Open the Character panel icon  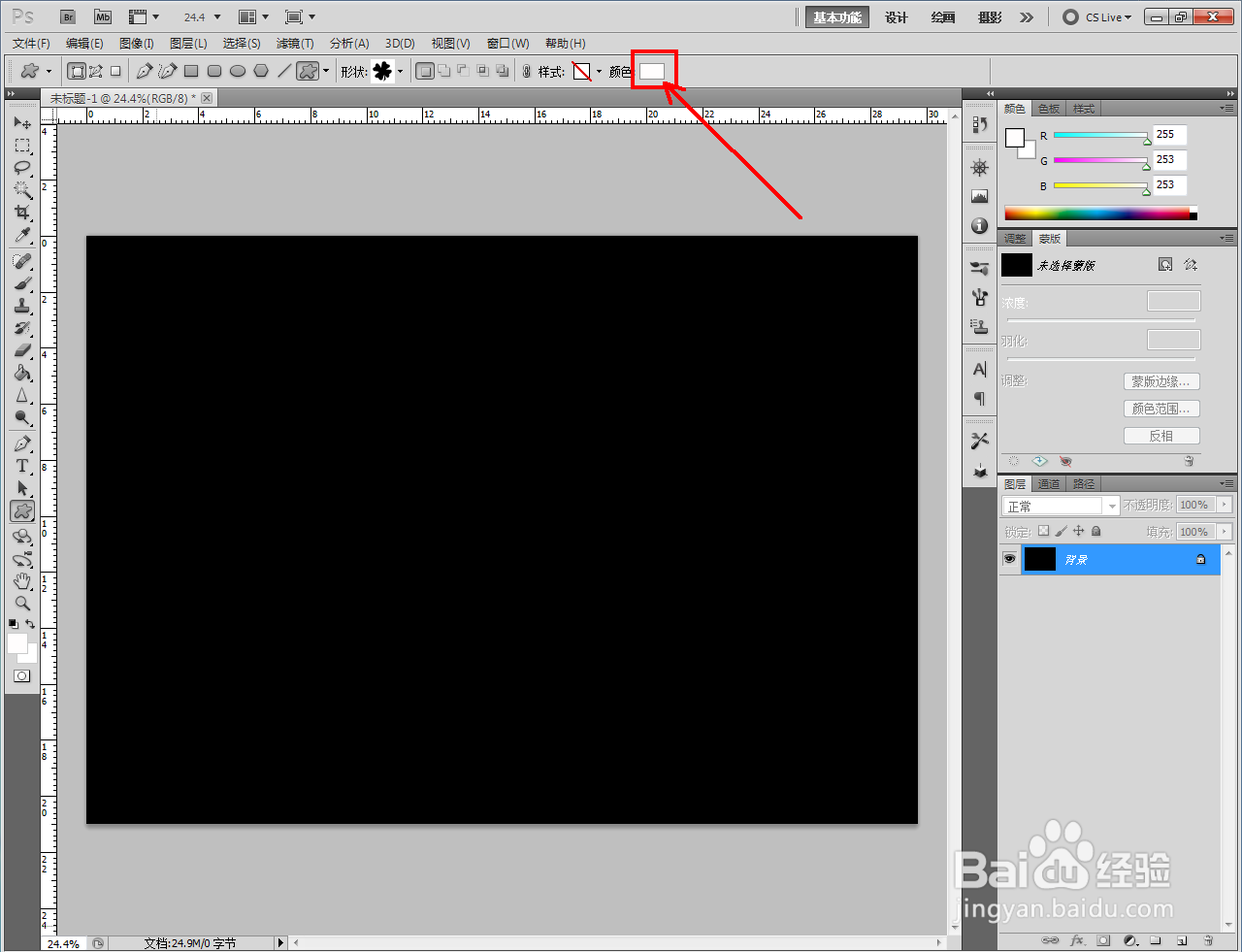[x=980, y=370]
